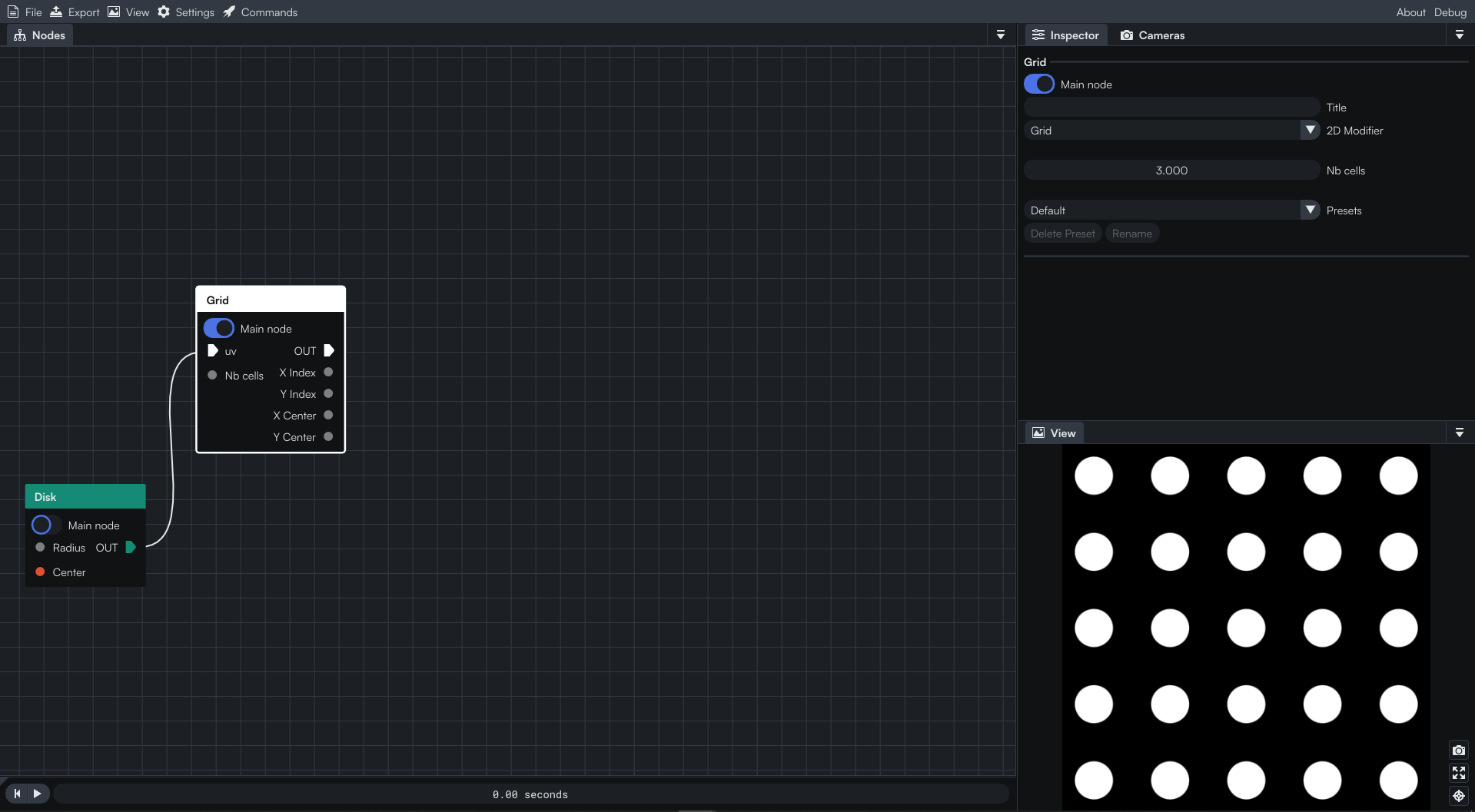Click the Nb cells input pin
The image size is (1475, 812).
click(212, 376)
